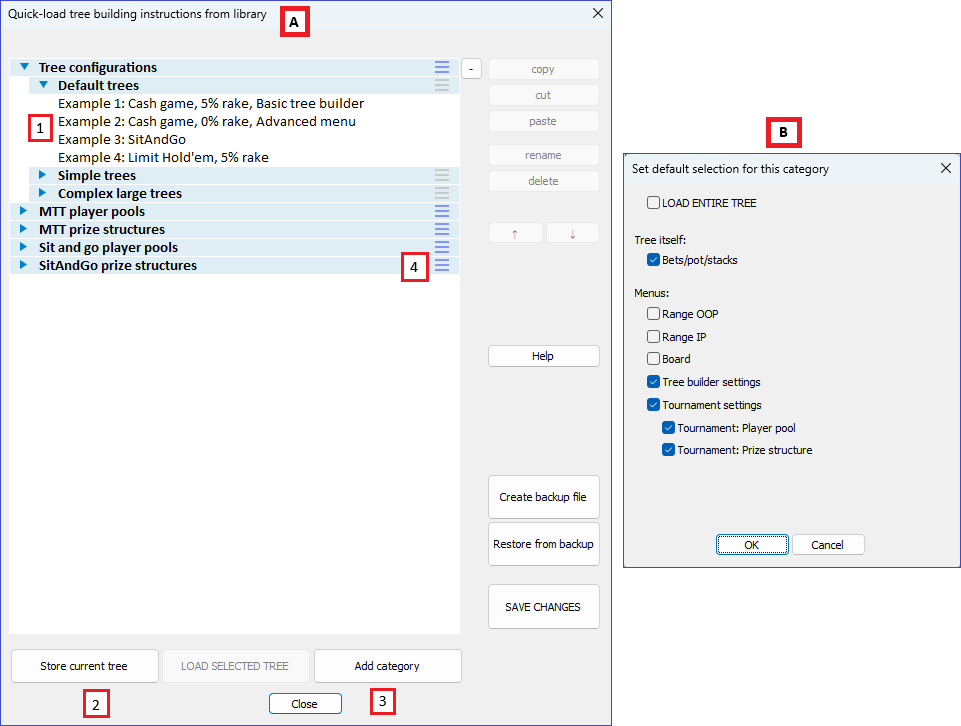Image resolution: width=961 pixels, height=726 pixels.
Task: Click the up arrow to move item upward
Action: tap(515, 232)
